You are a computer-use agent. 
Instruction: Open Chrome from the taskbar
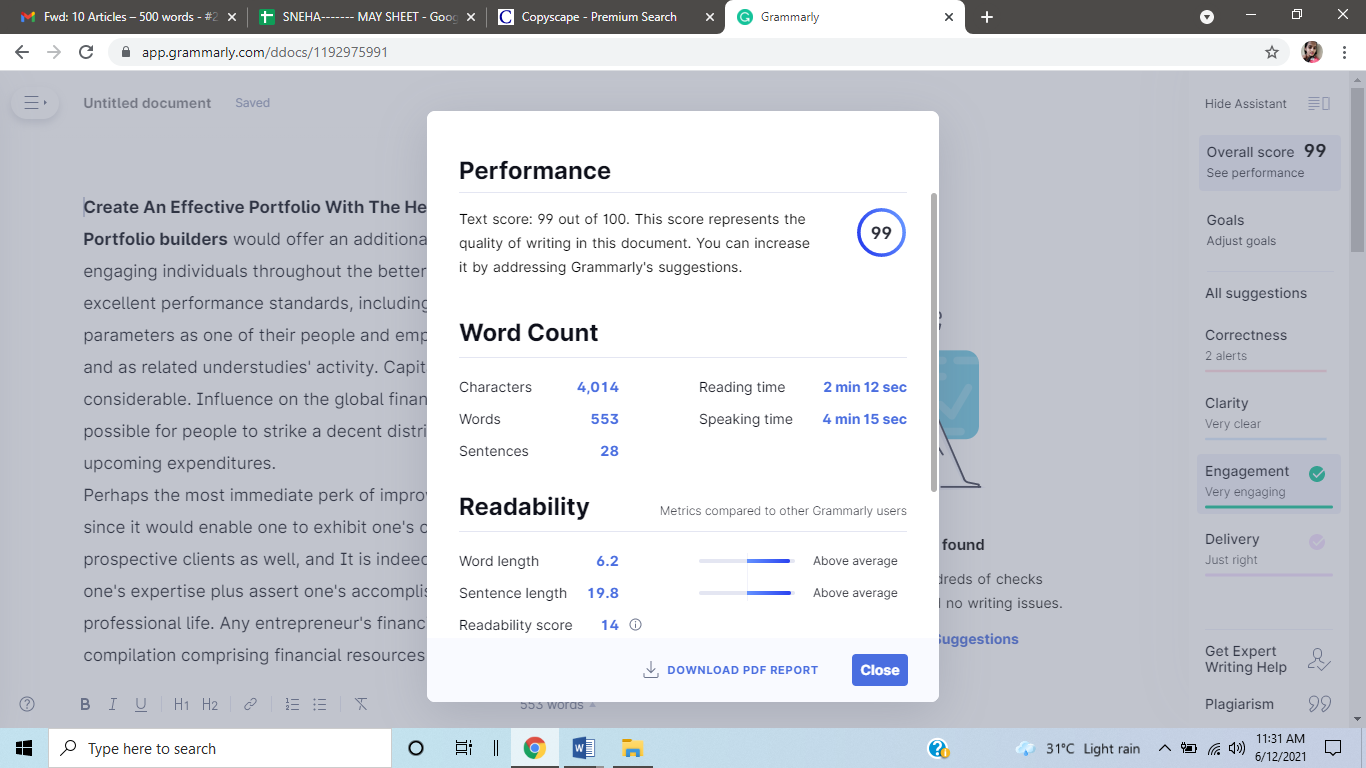coord(535,748)
